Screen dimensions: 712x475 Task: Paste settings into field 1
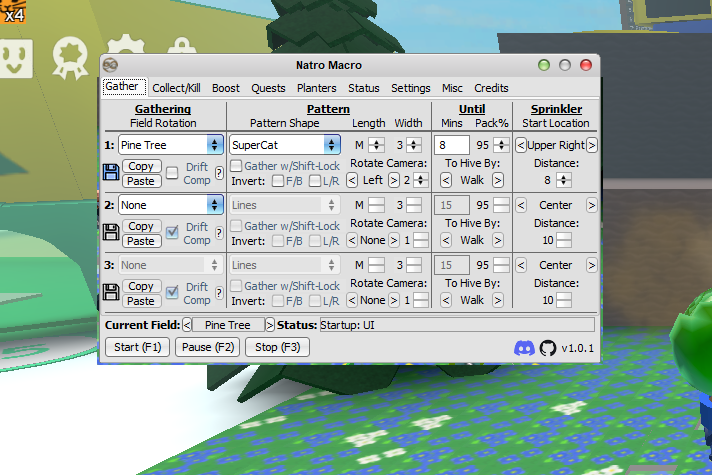point(141,181)
